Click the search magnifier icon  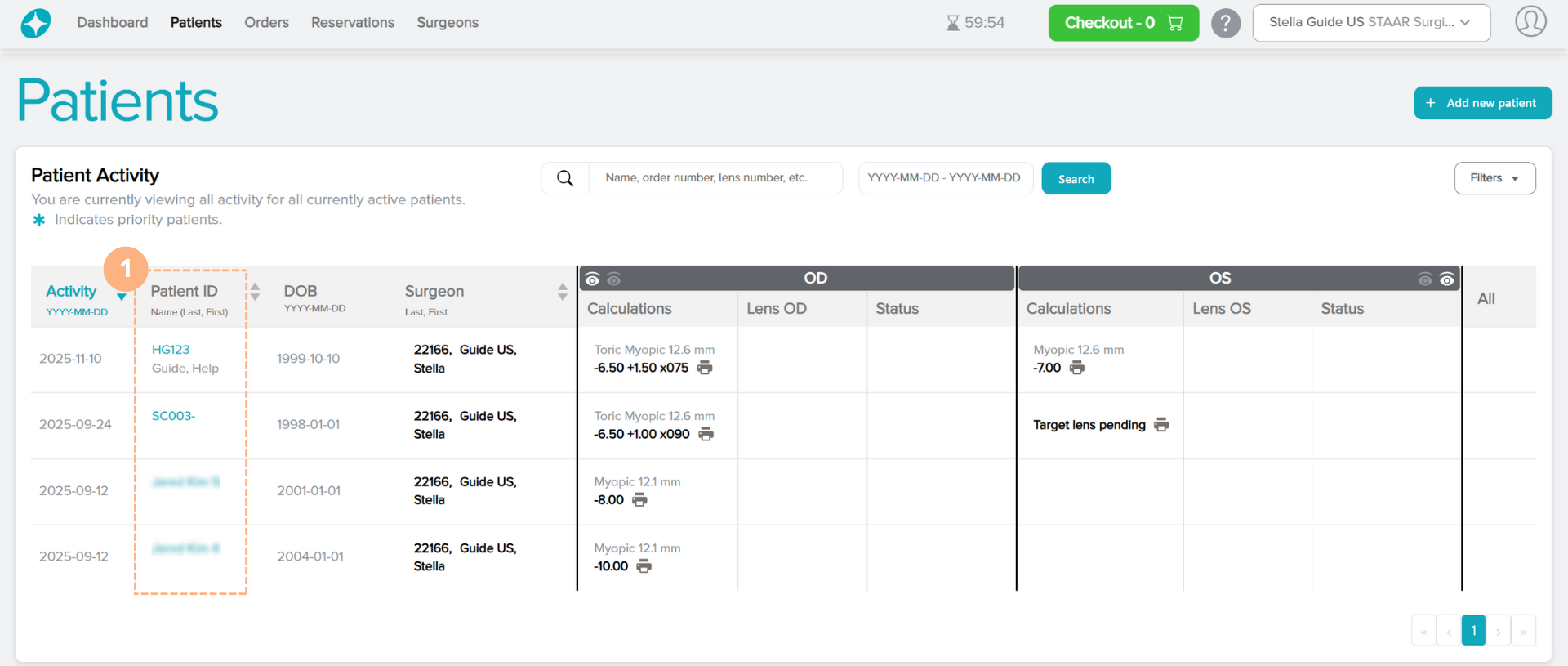click(x=565, y=178)
